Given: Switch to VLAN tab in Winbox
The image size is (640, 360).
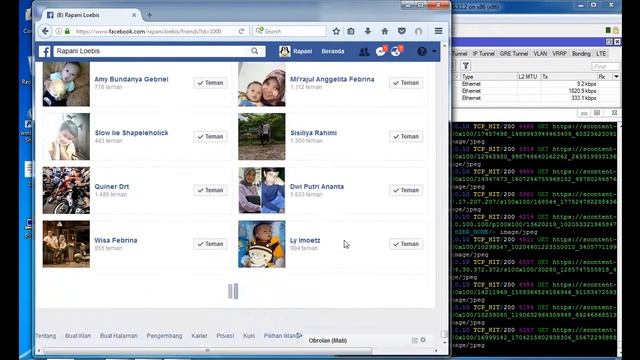Looking at the screenshot, I should (x=540, y=53).
